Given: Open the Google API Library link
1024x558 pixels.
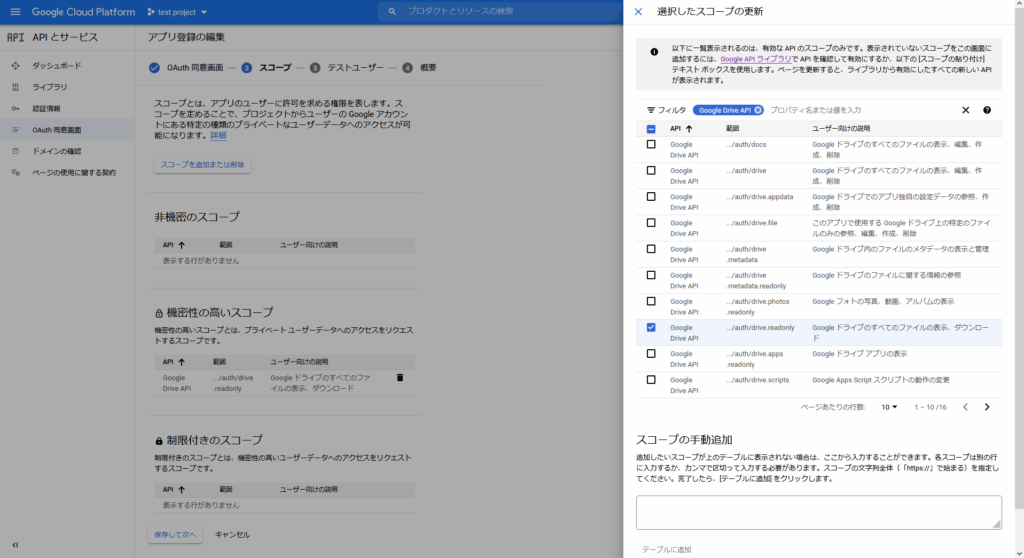Looking at the screenshot, I should (x=756, y=59).
